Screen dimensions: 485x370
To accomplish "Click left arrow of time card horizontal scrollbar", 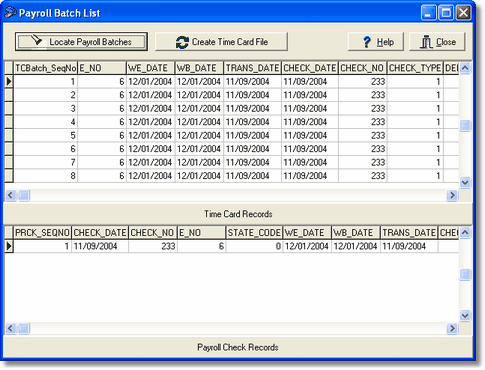I will 10,195.
